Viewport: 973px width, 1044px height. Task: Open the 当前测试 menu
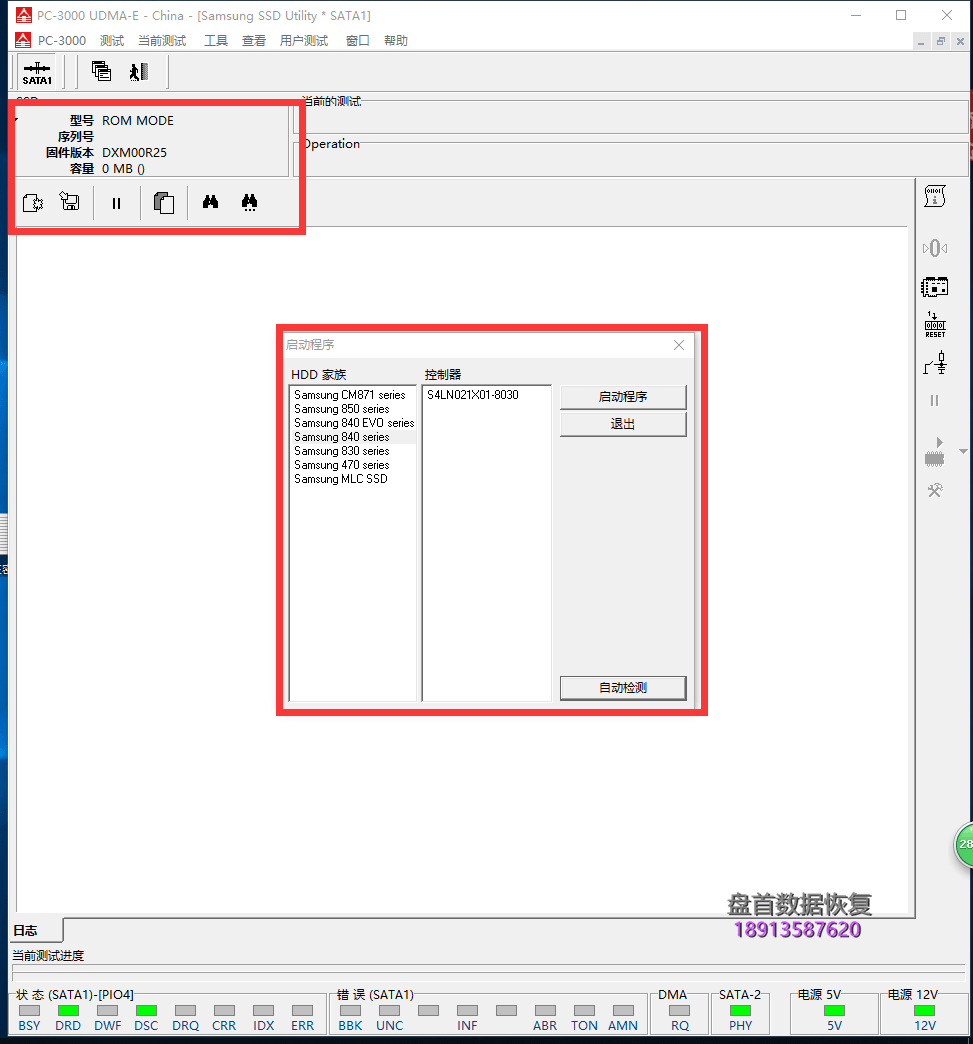pyautogui.click(x=162, y=41)
